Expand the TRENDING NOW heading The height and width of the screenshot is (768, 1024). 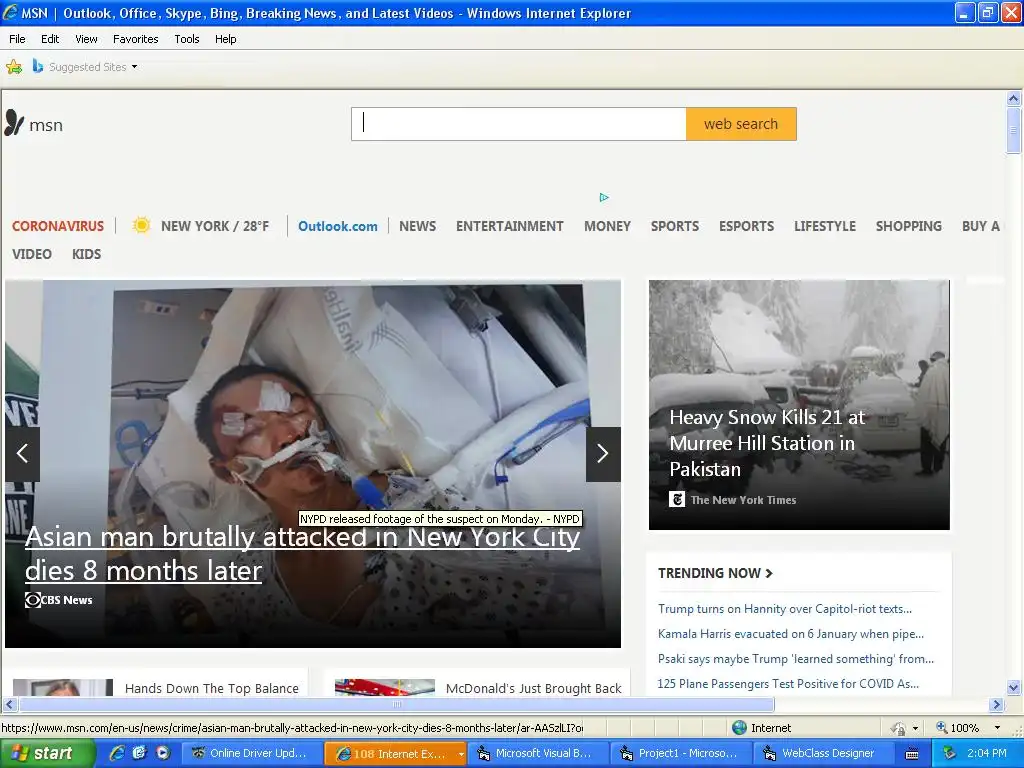tap(715, 573)
